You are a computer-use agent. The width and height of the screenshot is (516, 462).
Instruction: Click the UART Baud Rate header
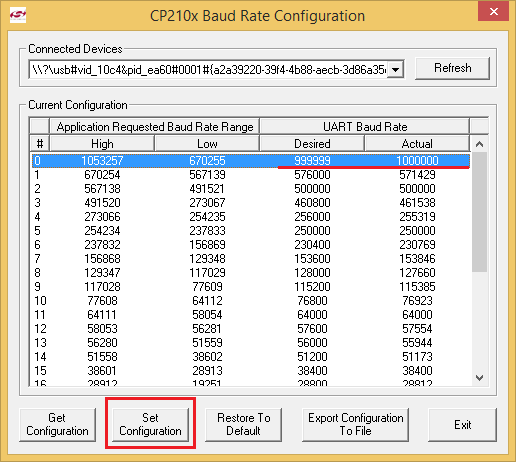pos(365,127)
